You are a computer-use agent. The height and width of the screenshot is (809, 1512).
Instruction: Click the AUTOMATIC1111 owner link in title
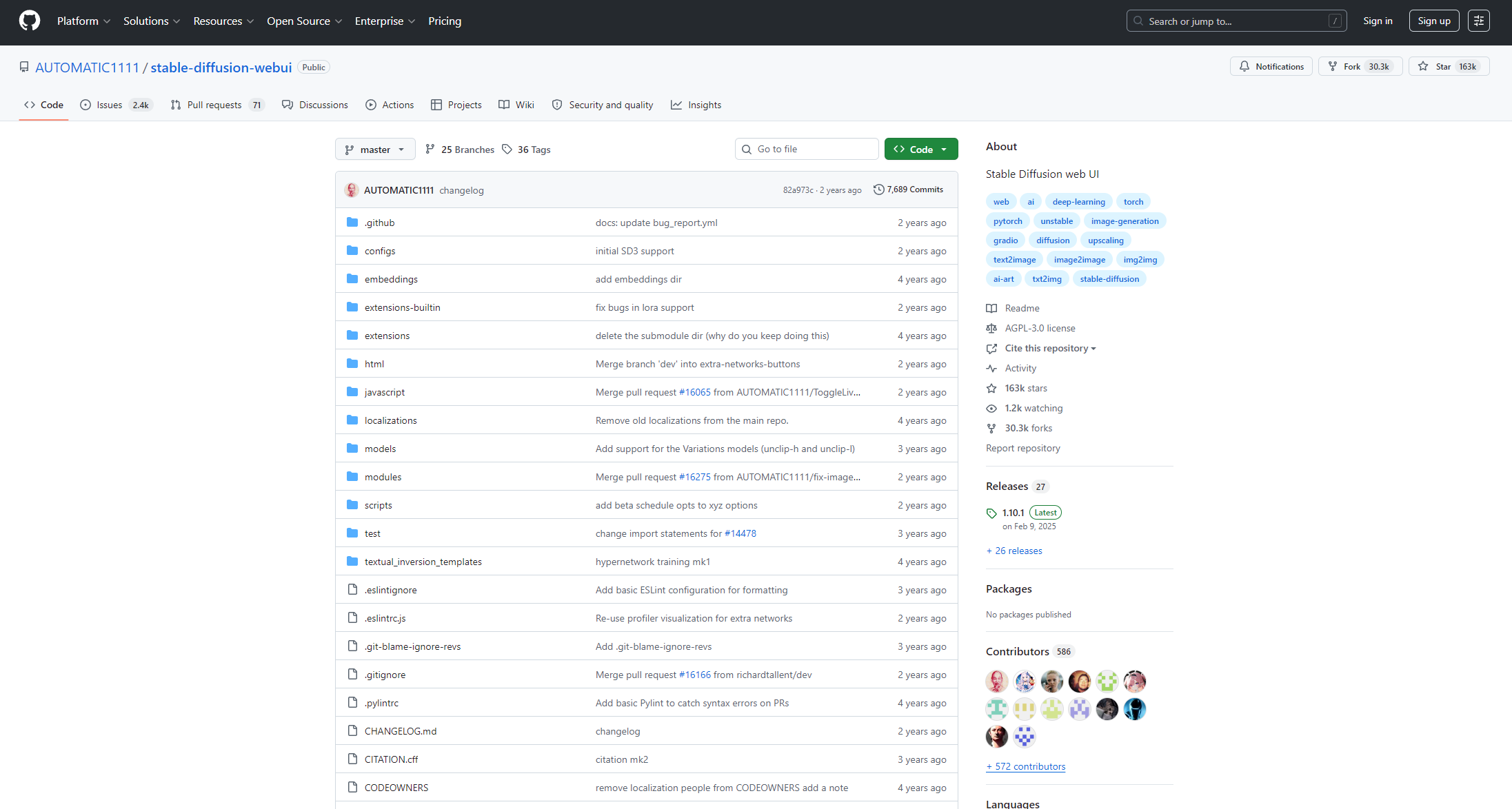88,67
